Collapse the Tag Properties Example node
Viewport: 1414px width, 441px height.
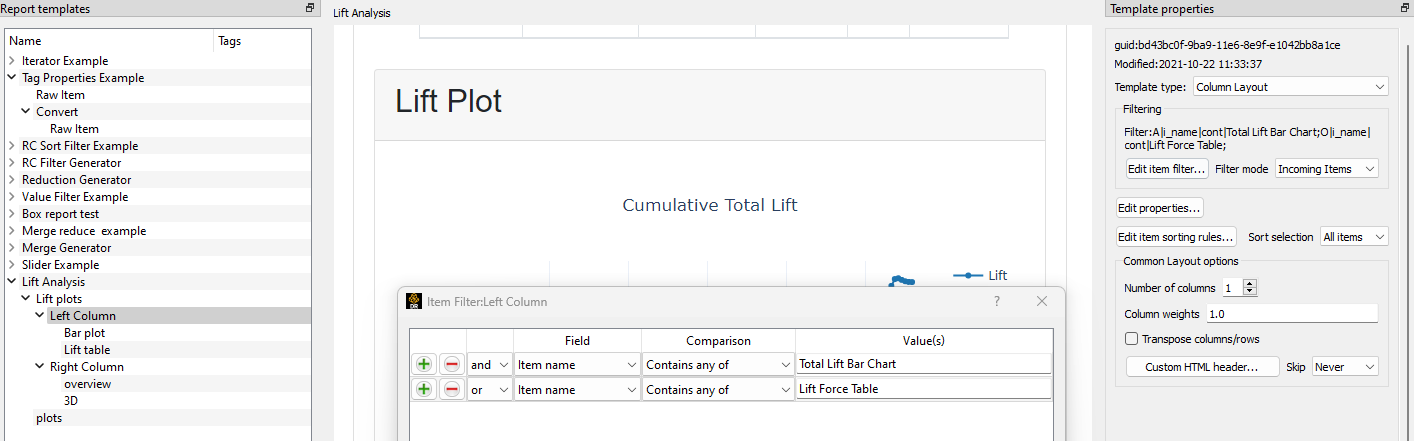click(x=12, y=78)
